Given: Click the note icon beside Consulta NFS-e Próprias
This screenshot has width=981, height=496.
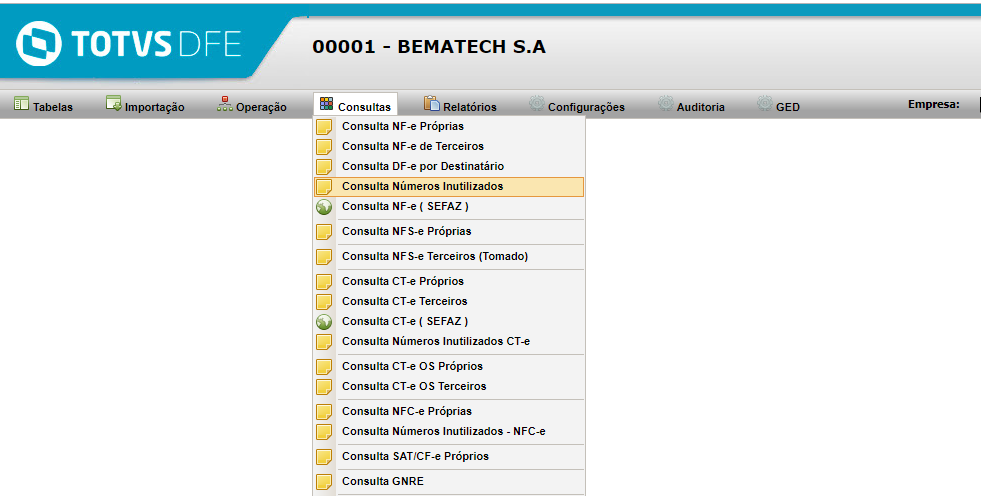Looking at the screenshot, I should point(324,231).
